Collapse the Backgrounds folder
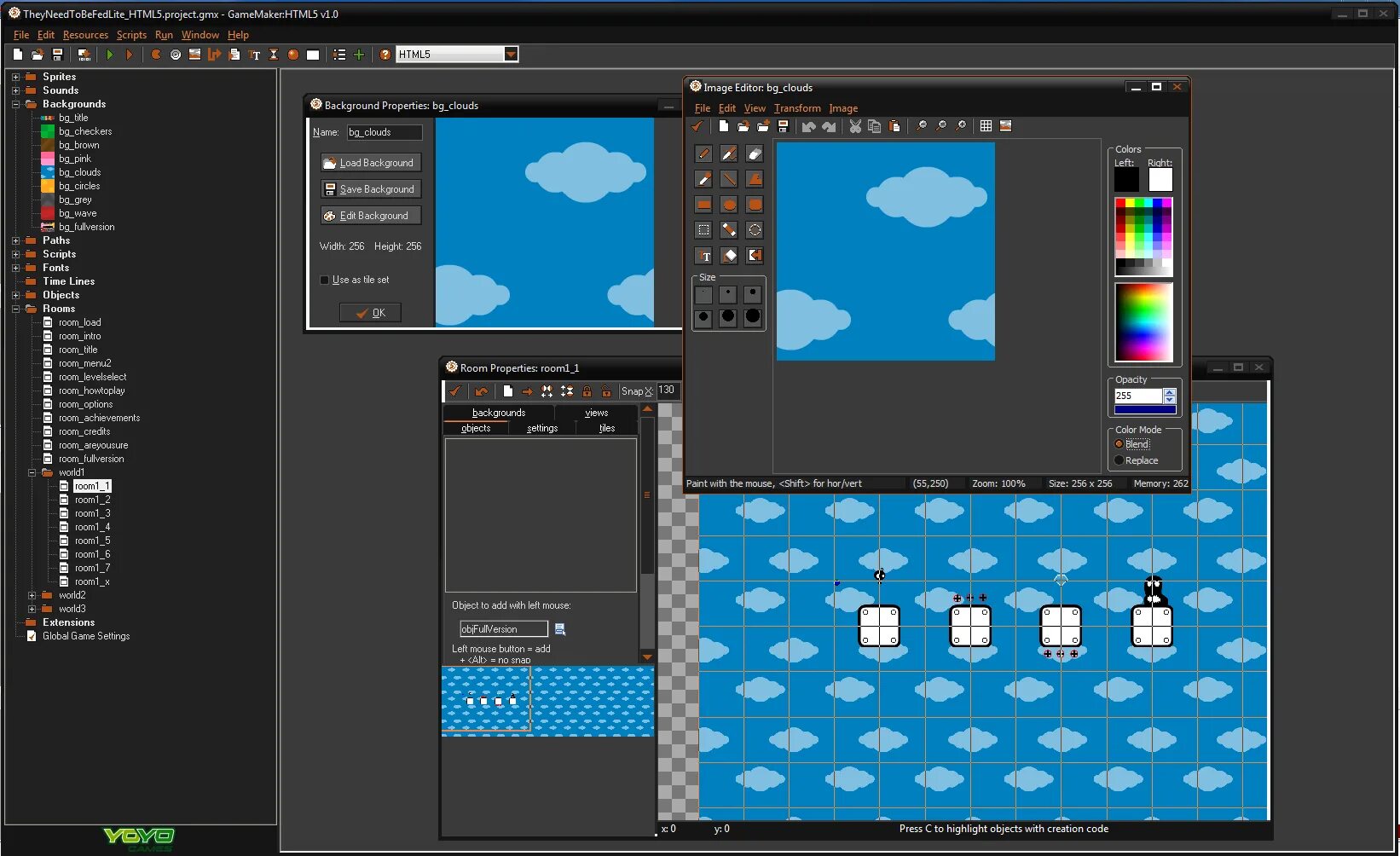The width and height of the screenshot is (1400, 856). point(15,104)
